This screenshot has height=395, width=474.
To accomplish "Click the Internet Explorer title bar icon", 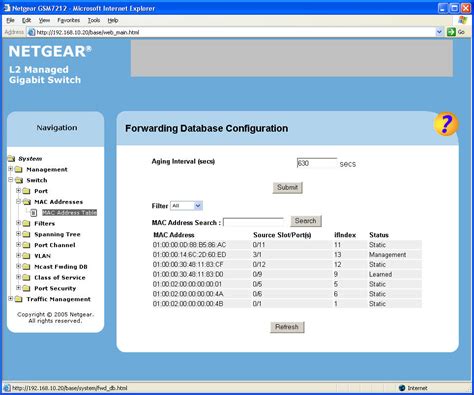I will click(x=7, y=8).
